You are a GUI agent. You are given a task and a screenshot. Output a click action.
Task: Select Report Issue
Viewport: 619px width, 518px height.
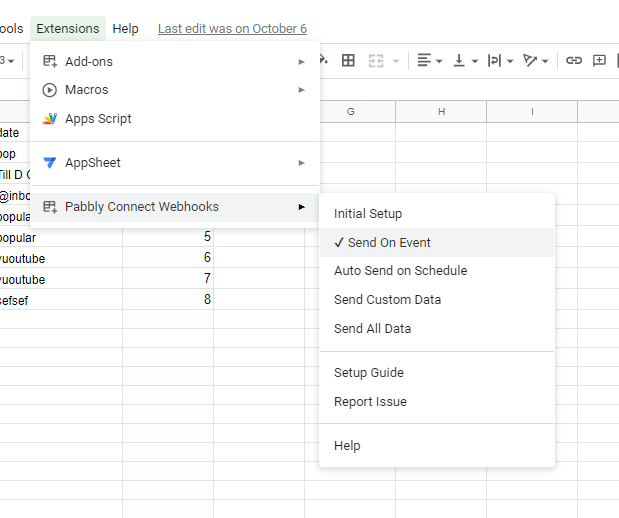[437, 402]
